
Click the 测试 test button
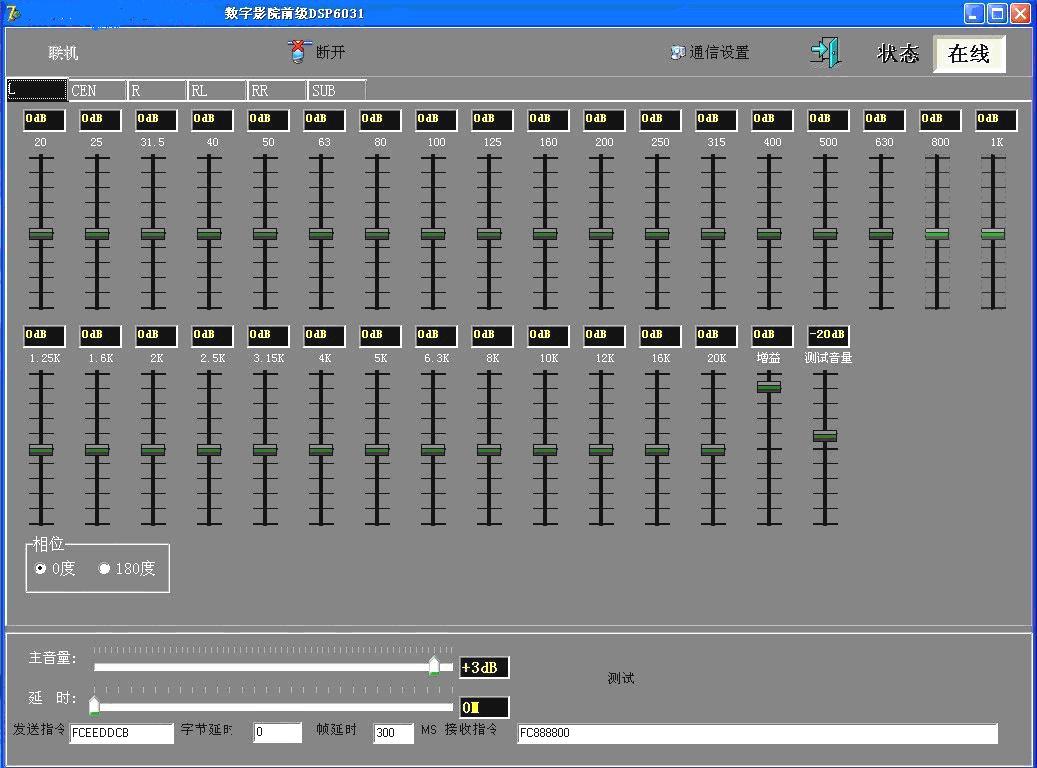(x=620, y=679)
